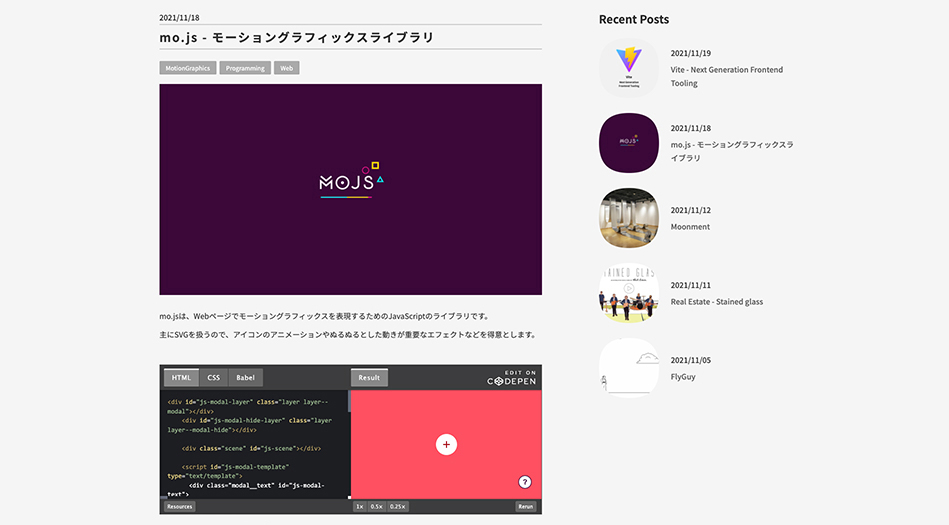Screen dimensions: 949x525
Task: Click the Programming tag
Action: tap(245, 68)
